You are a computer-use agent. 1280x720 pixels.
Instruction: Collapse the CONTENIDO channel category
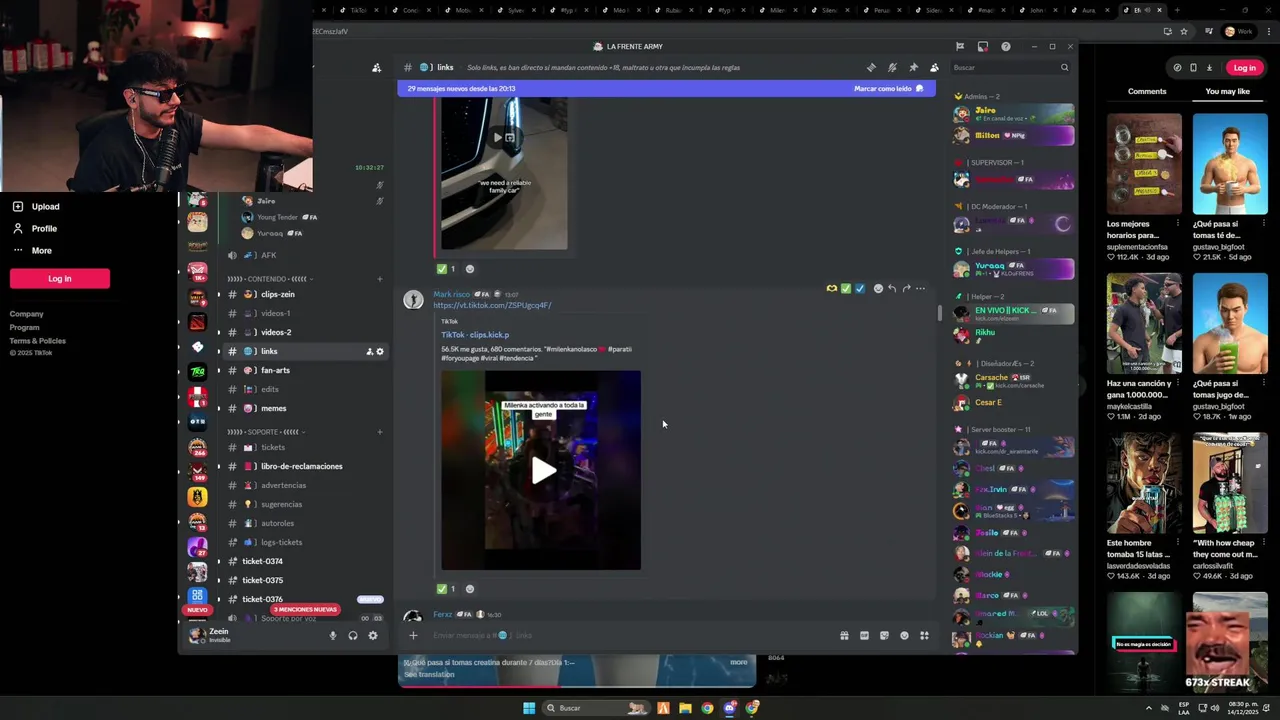[x=270, y=279]
